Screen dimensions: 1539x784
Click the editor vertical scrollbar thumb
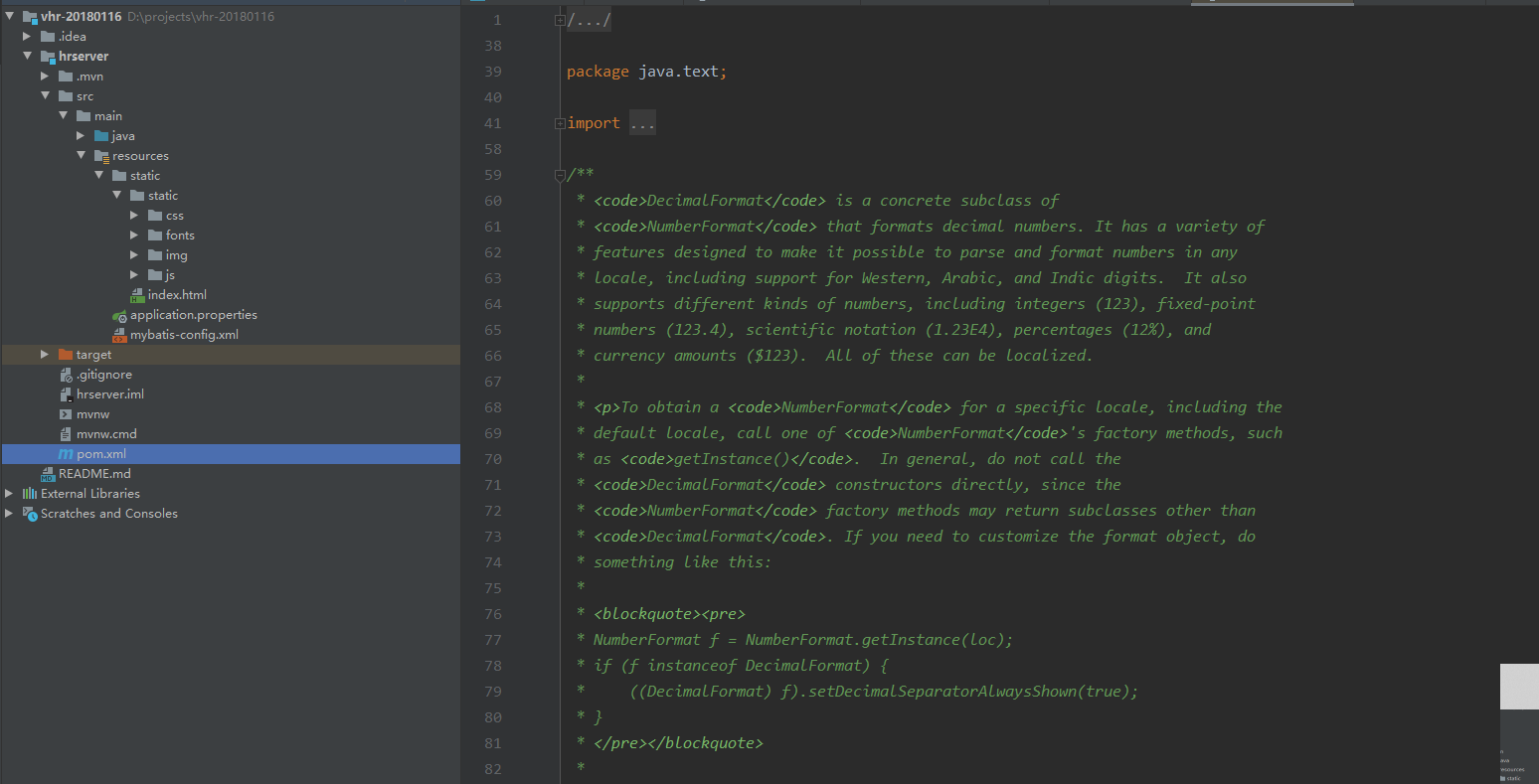(x=1518, y=686)
